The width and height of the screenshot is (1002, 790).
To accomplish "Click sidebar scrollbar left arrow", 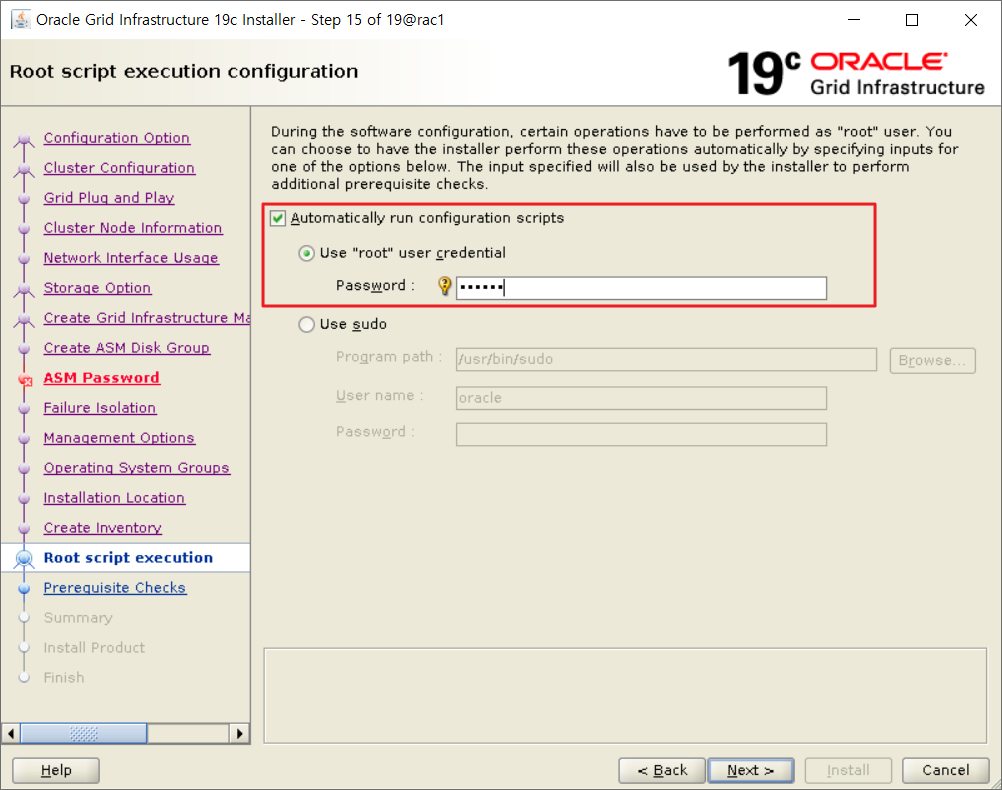I will tap(11, 734).
